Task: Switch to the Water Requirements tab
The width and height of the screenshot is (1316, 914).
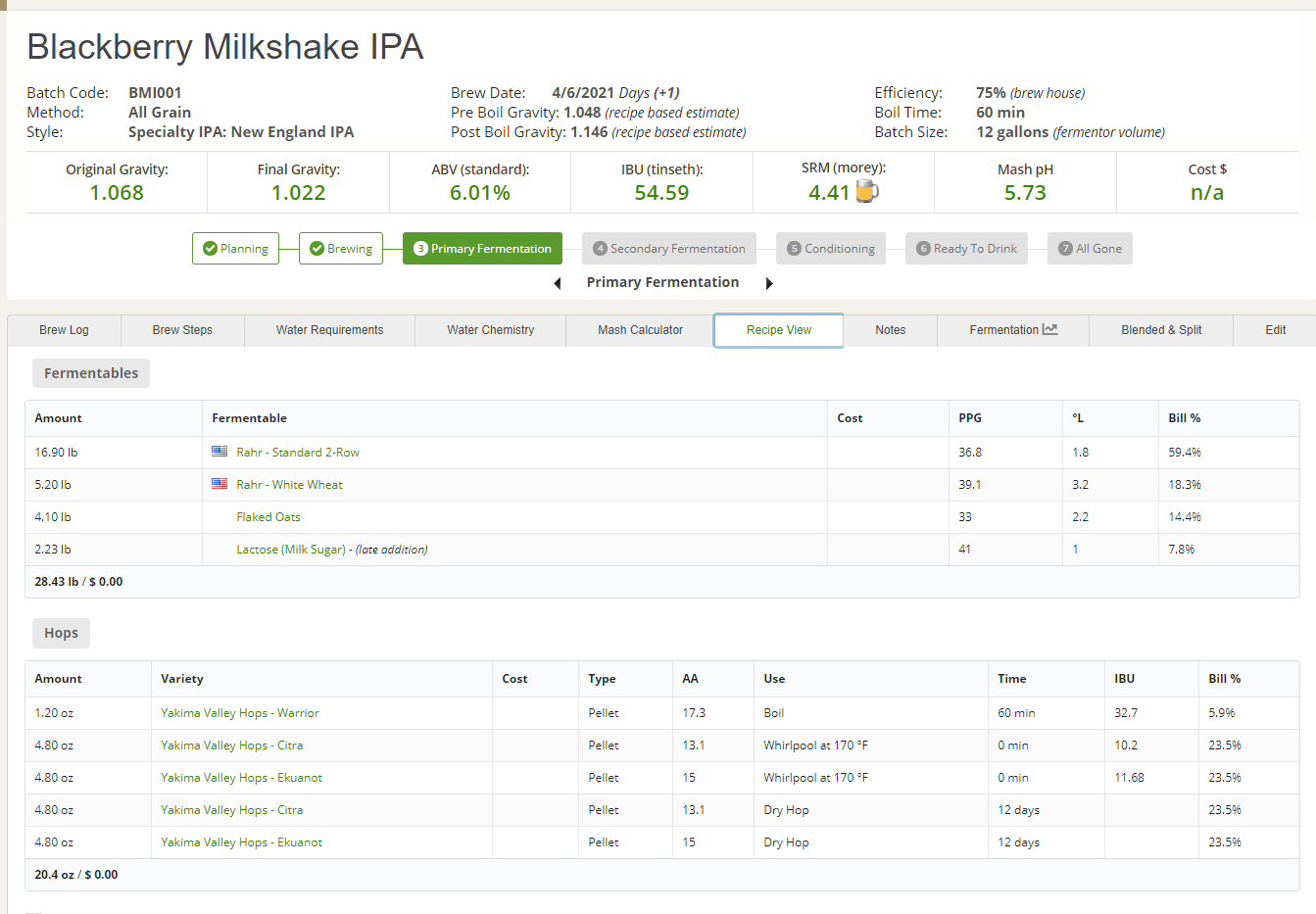Action: (x=329, y=330)
